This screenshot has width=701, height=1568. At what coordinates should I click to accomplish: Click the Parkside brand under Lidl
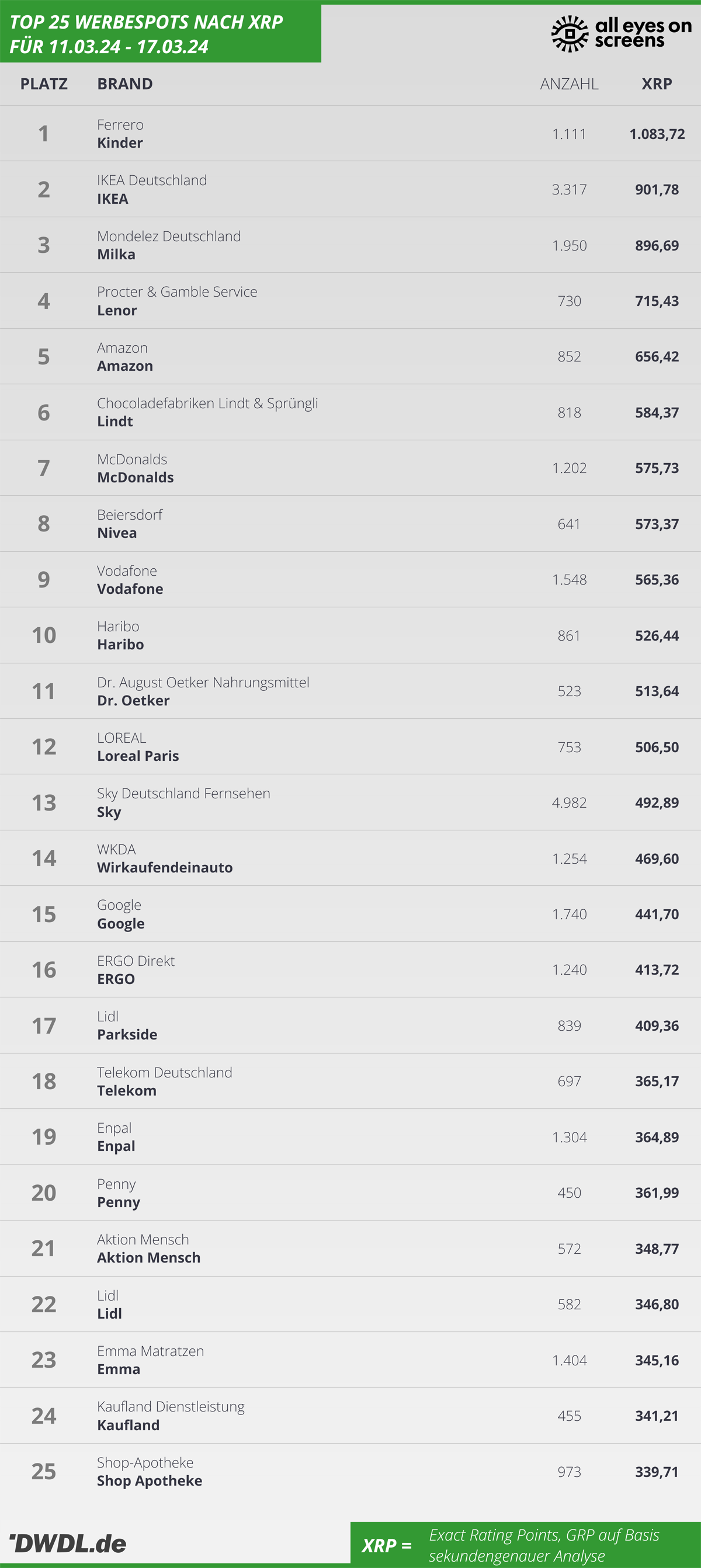click(127, 1035)
